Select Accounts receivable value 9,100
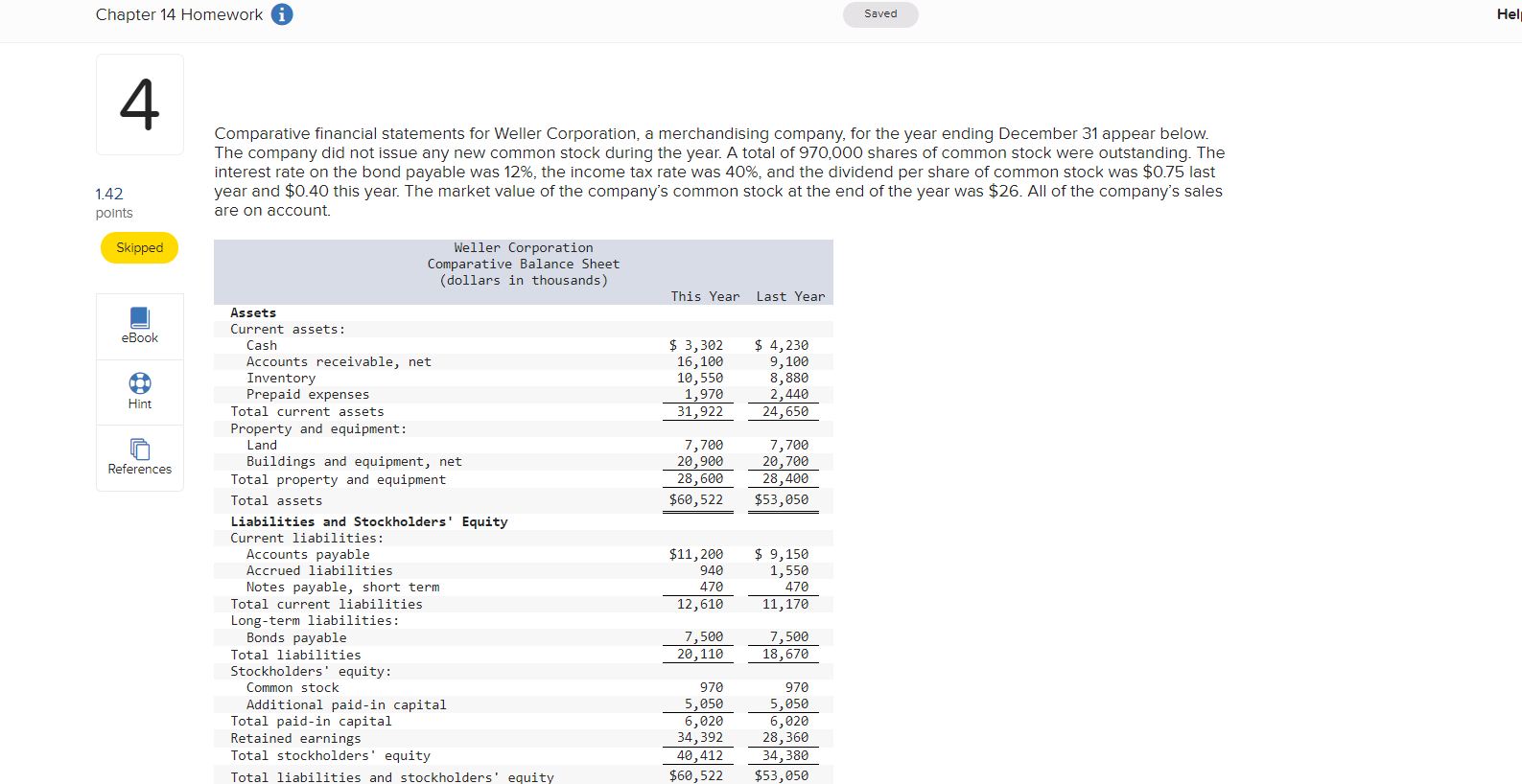Screen dimensions: 1522x784 789,361
